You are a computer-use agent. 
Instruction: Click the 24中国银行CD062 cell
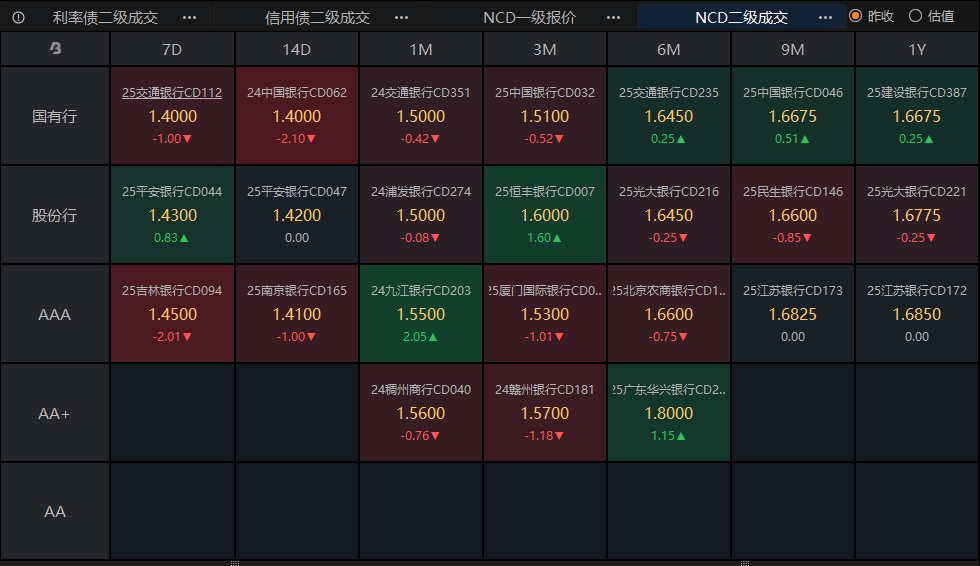[x=297, y=115]
